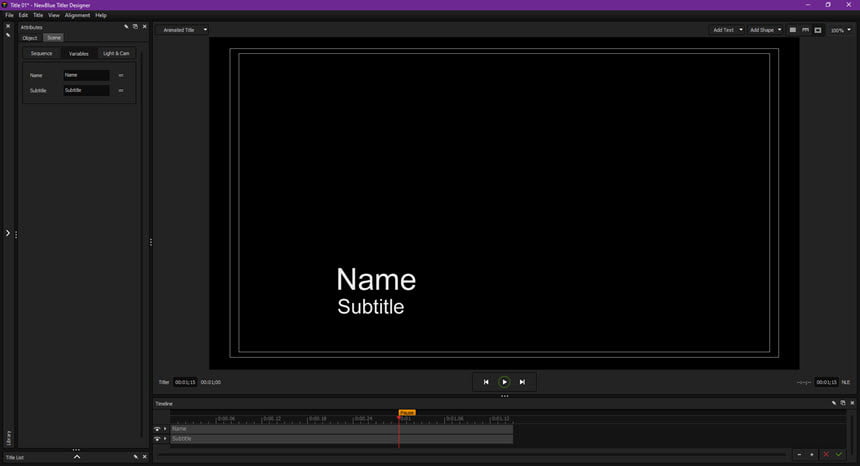Expand the Subtitle layer track

[x=165, y=439]
